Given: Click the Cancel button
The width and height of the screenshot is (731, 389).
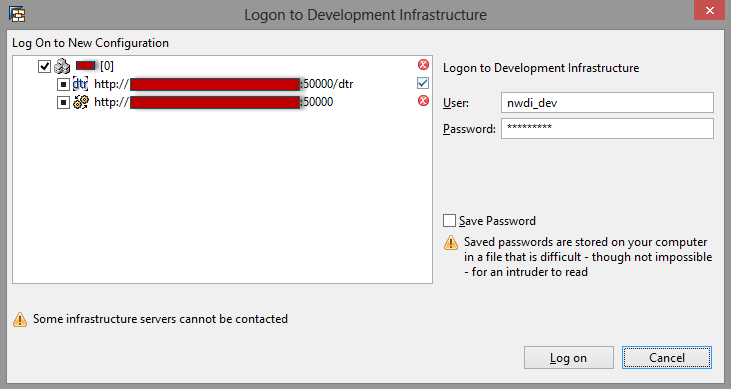Looking at the screenshot, I should point(667,358).
